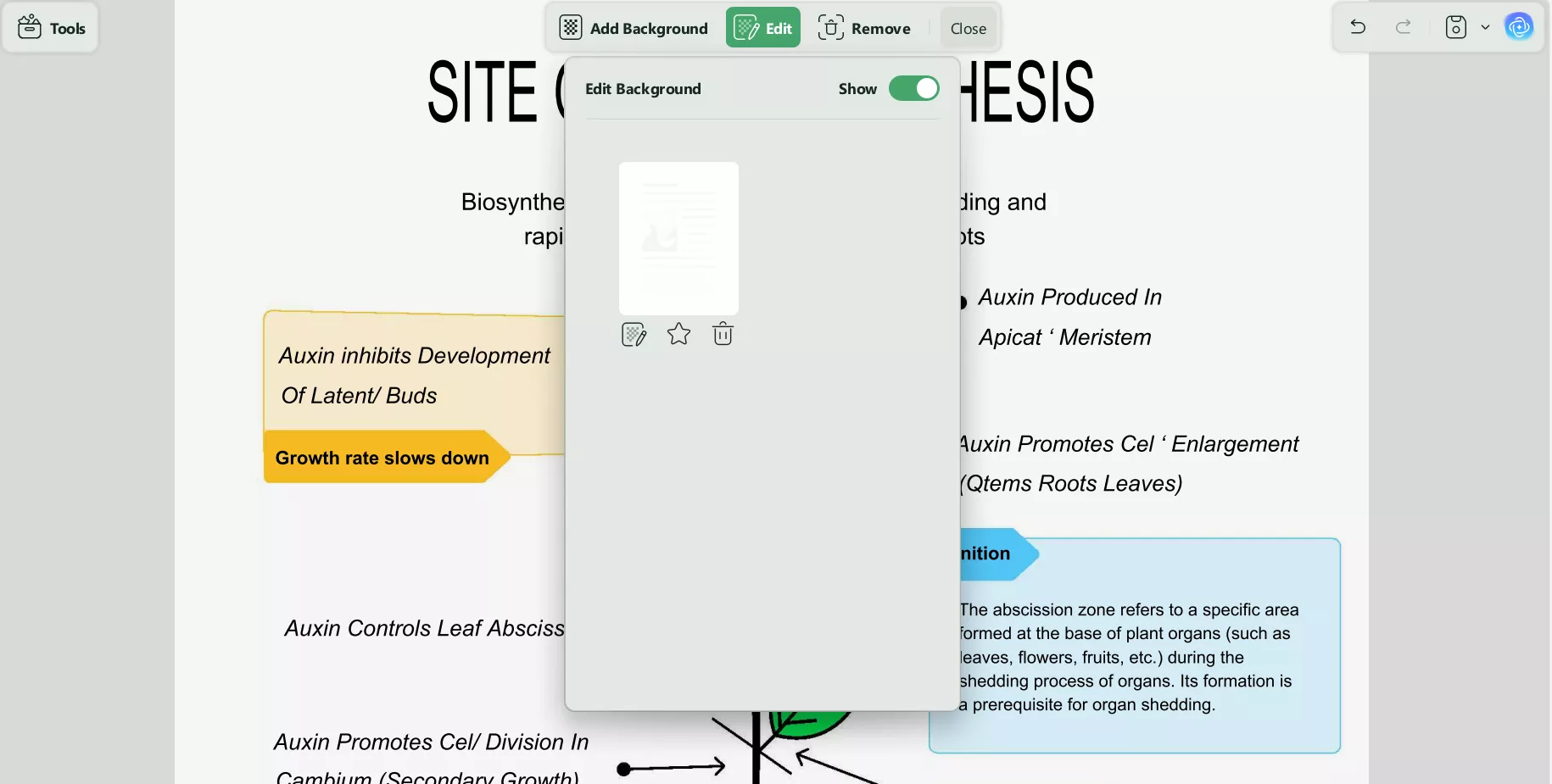Screen dimensions: 1552x784
Task: Open the Tools menu
Action: 52,28
